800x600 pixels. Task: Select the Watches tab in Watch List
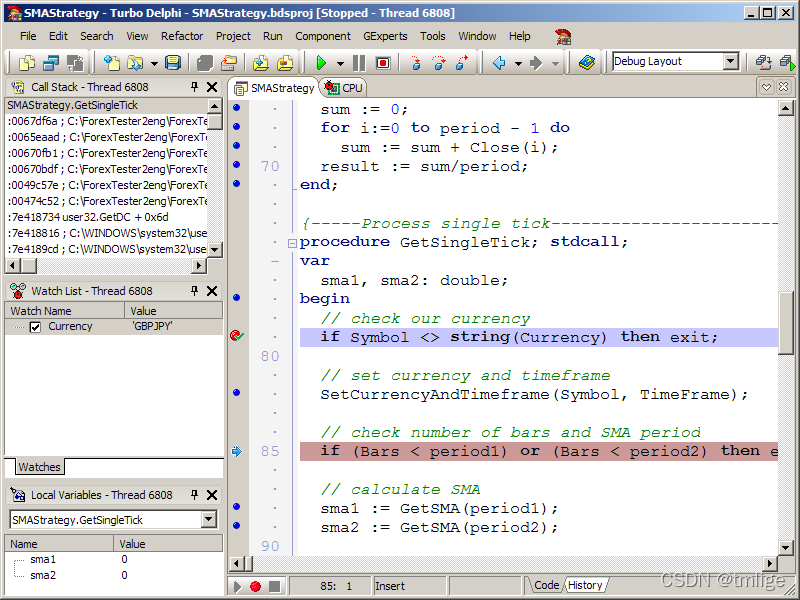click(x=39, y=467)
